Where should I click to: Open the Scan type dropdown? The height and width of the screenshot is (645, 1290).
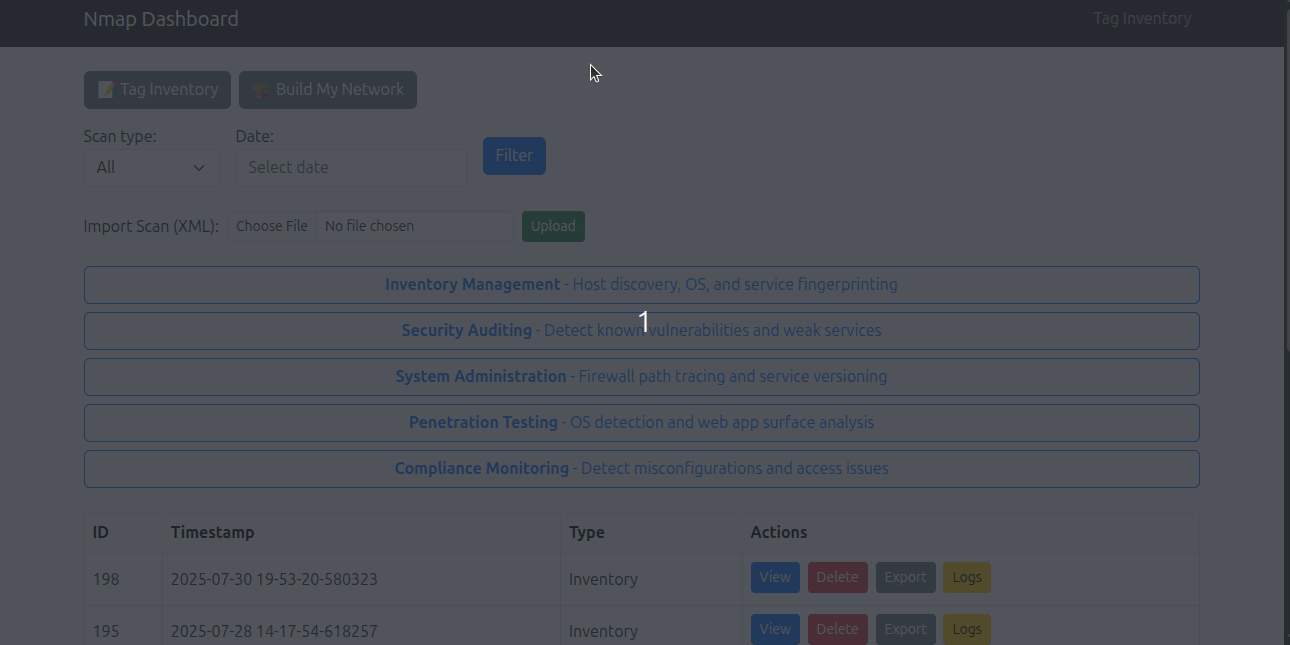pos(151,168)
